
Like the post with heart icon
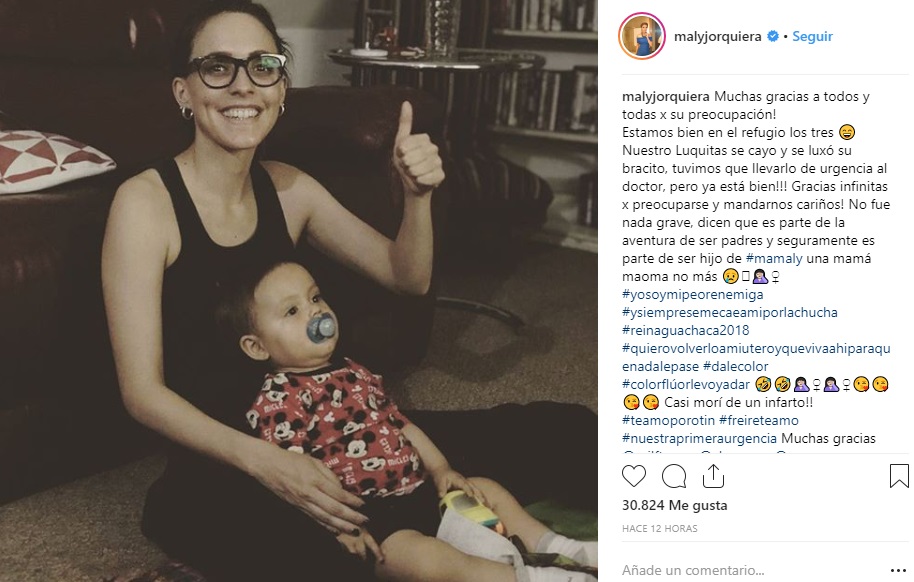tap(634, 476)
